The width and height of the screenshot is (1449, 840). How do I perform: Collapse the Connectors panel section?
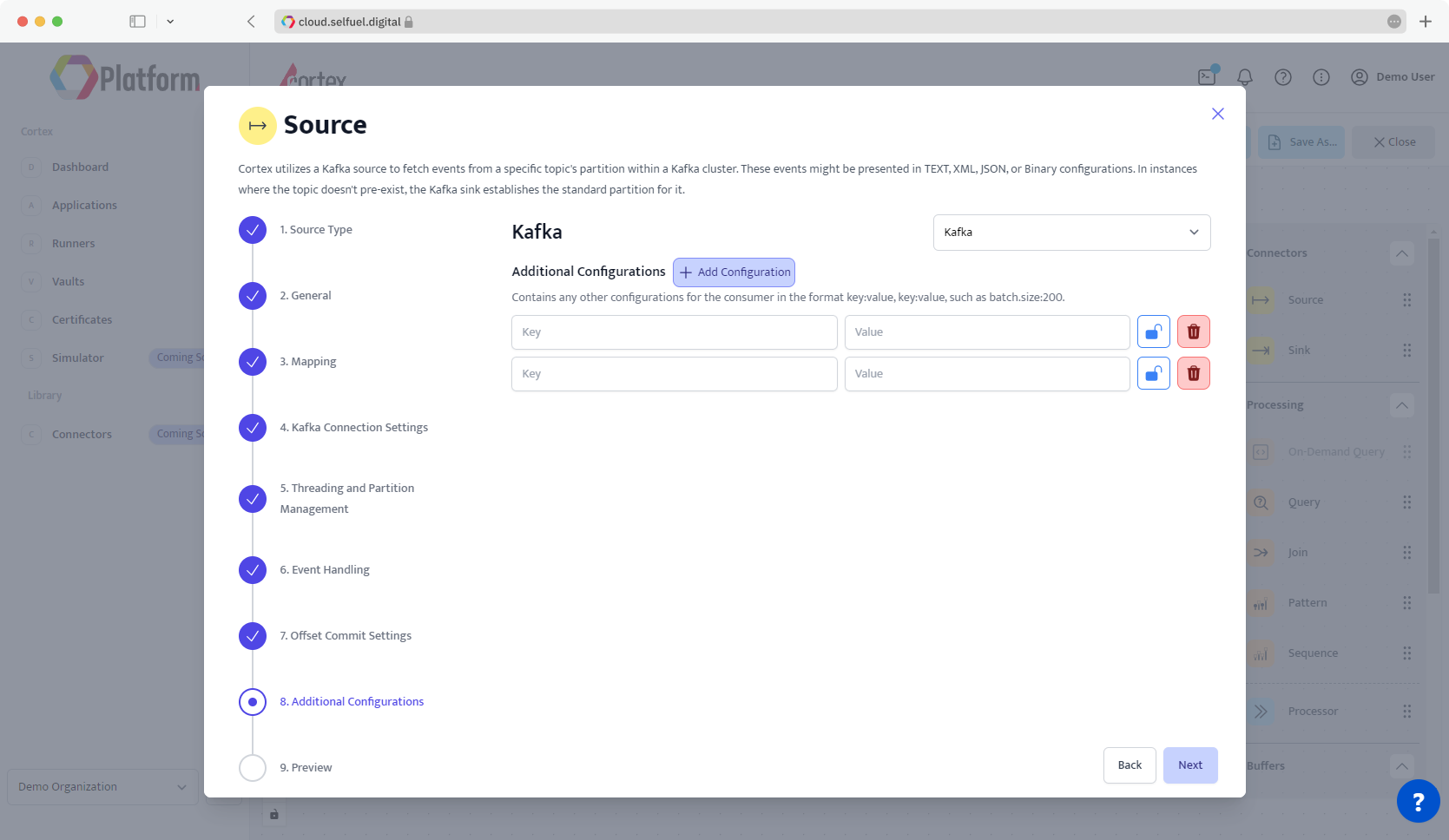coord(1402,253)
